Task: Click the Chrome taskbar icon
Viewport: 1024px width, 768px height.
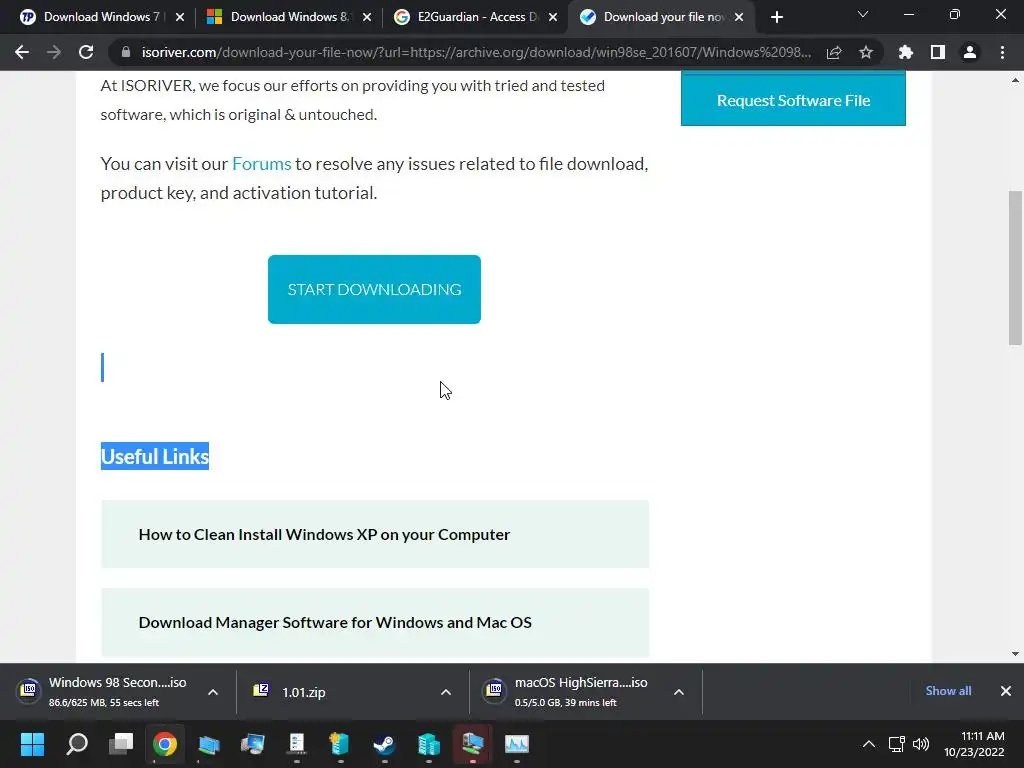Action: pyautogui.click(x=165, y=744)
